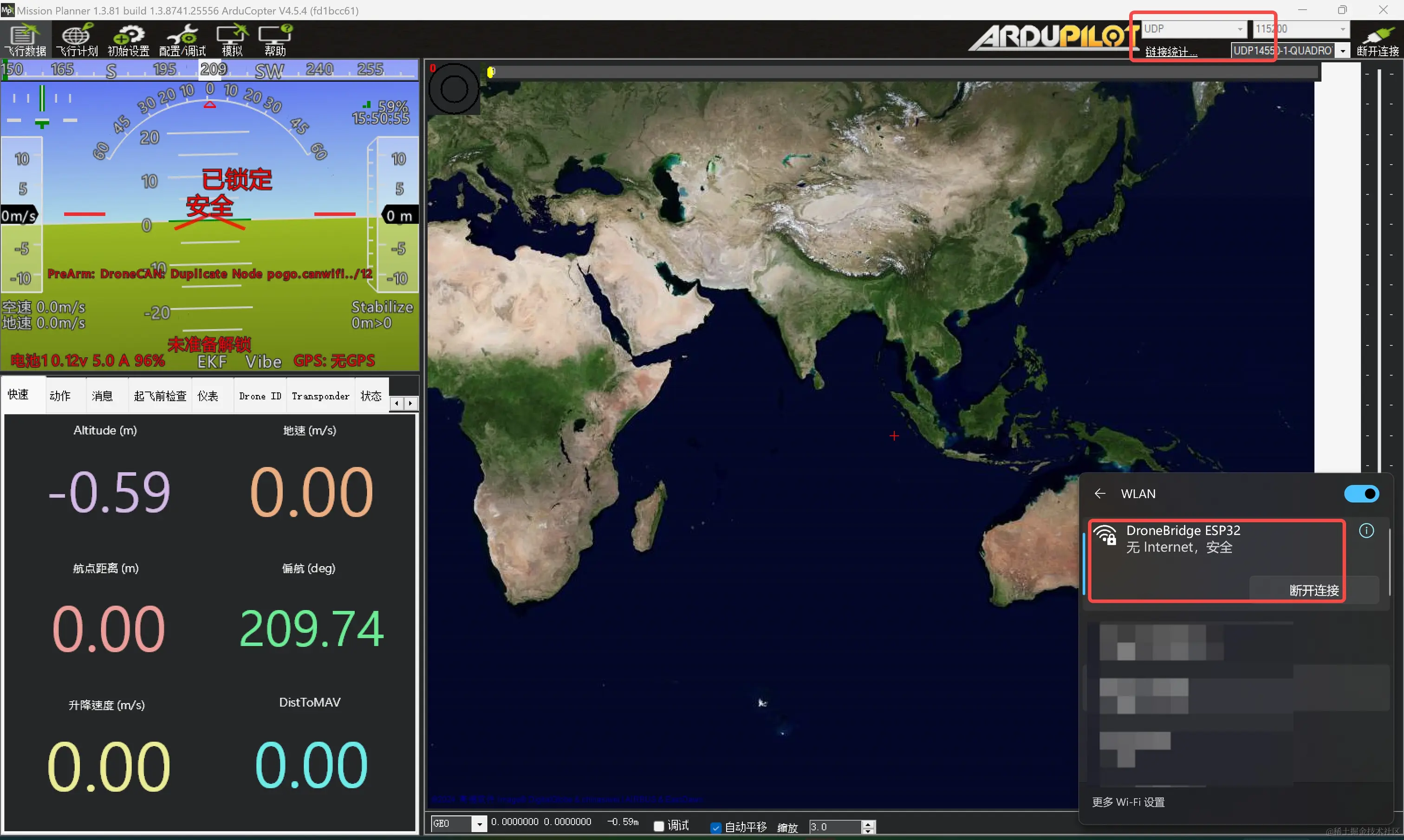Screen dimensions: 1404x840
Task: Enable the 调试 debug checkbox
Action: point(659,827)
